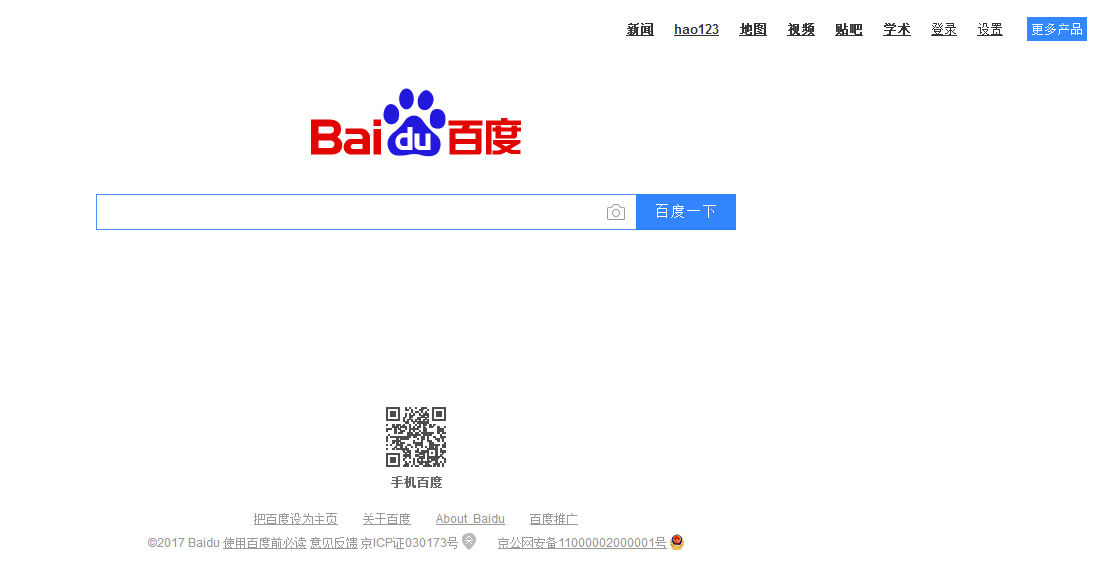Open the 关于百度 footer link
1099x571 pixels.
386,519
